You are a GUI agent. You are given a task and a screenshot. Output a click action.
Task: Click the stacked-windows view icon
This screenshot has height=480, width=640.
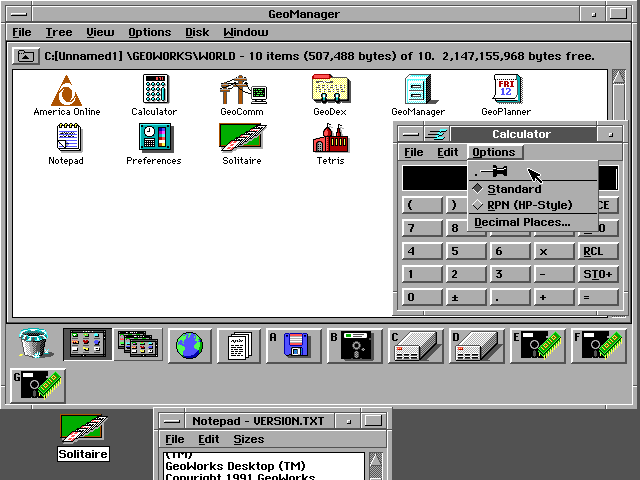(x=138, y=345)
